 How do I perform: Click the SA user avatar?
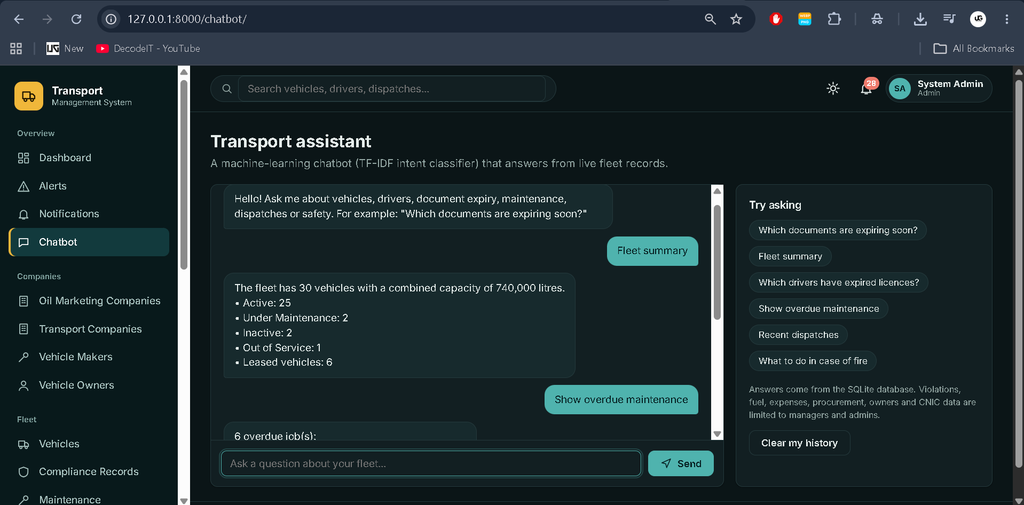(900, 88)
